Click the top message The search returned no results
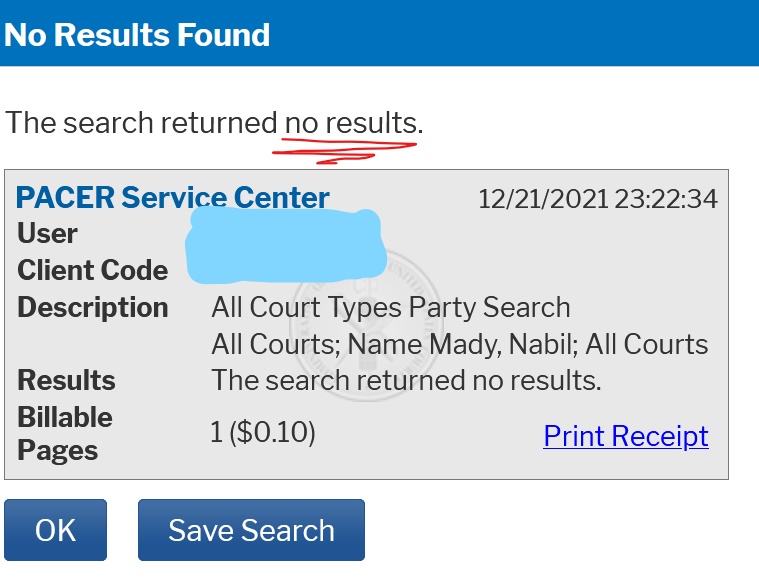The width and height of the screenshot is (759, 584). point(214,123)
